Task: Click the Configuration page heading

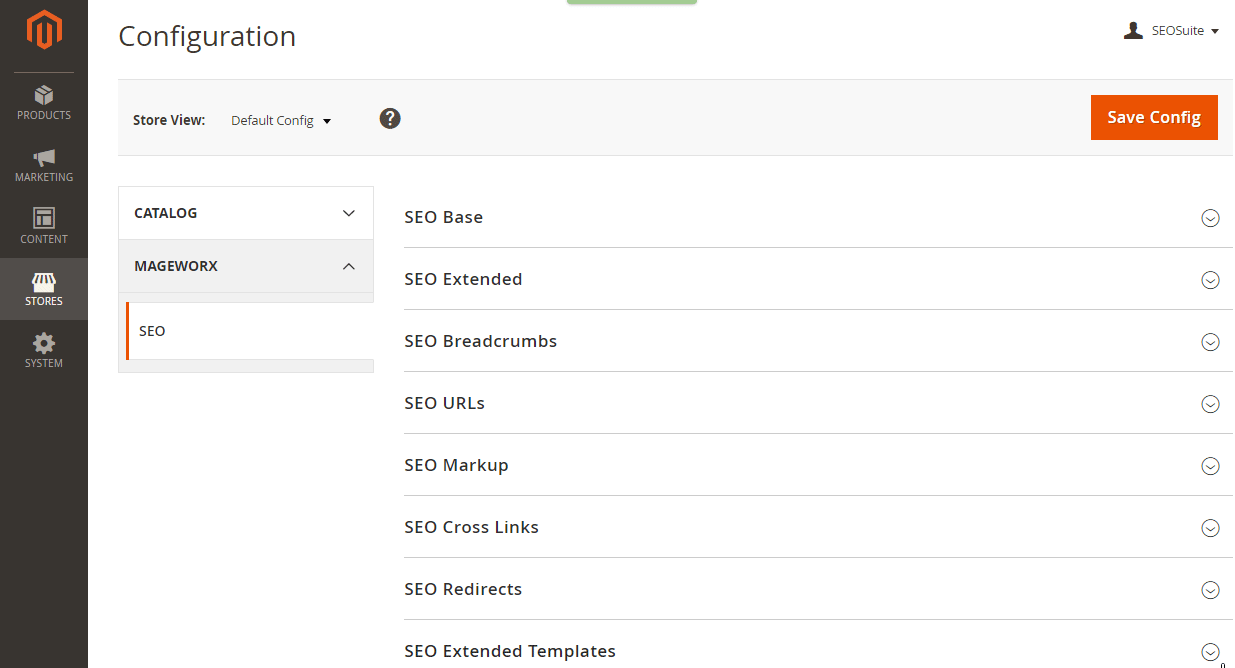Action: pyautogui.click(x=207, y=36)
